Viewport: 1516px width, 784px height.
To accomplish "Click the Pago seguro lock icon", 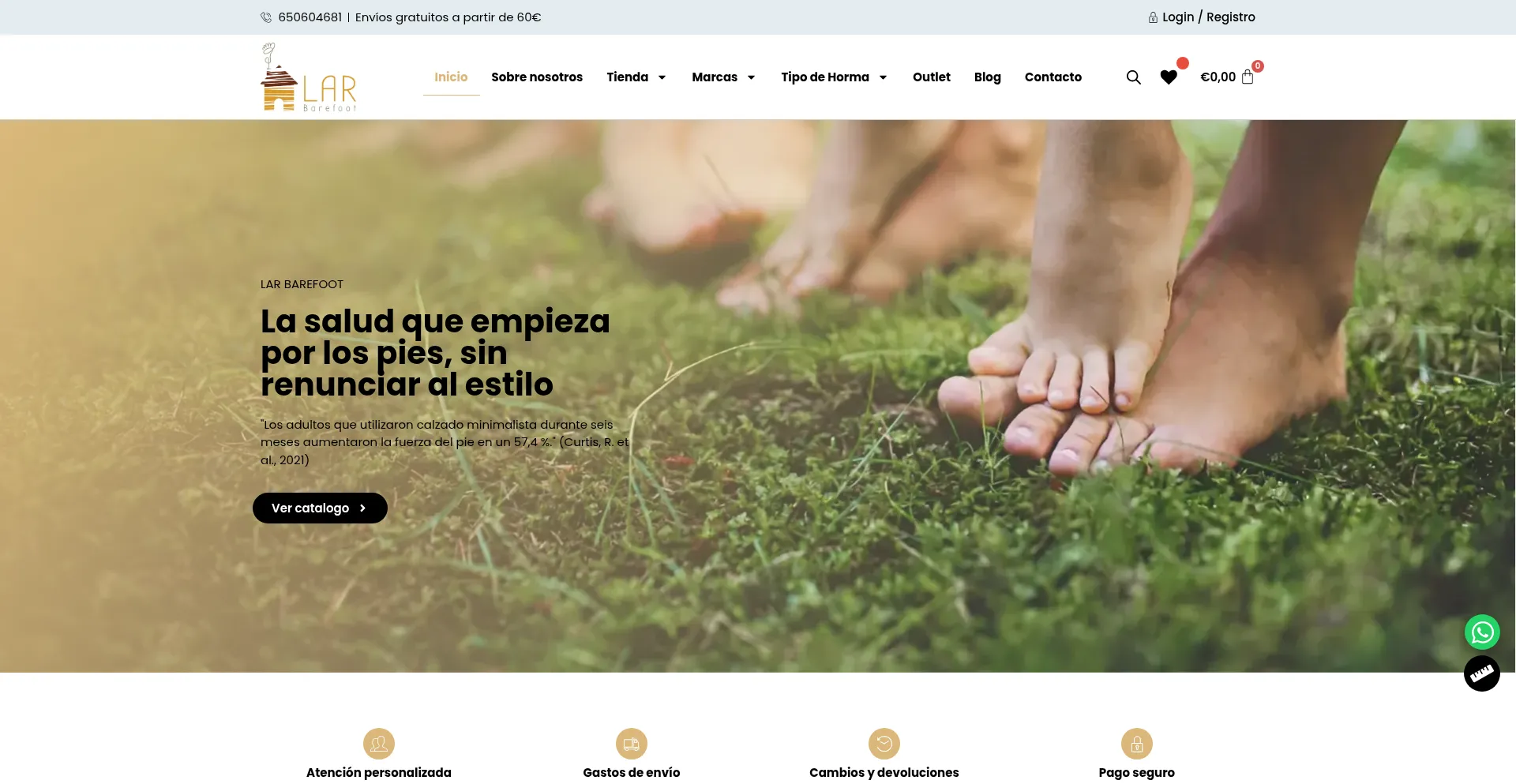I will [x=1137, y=744].
